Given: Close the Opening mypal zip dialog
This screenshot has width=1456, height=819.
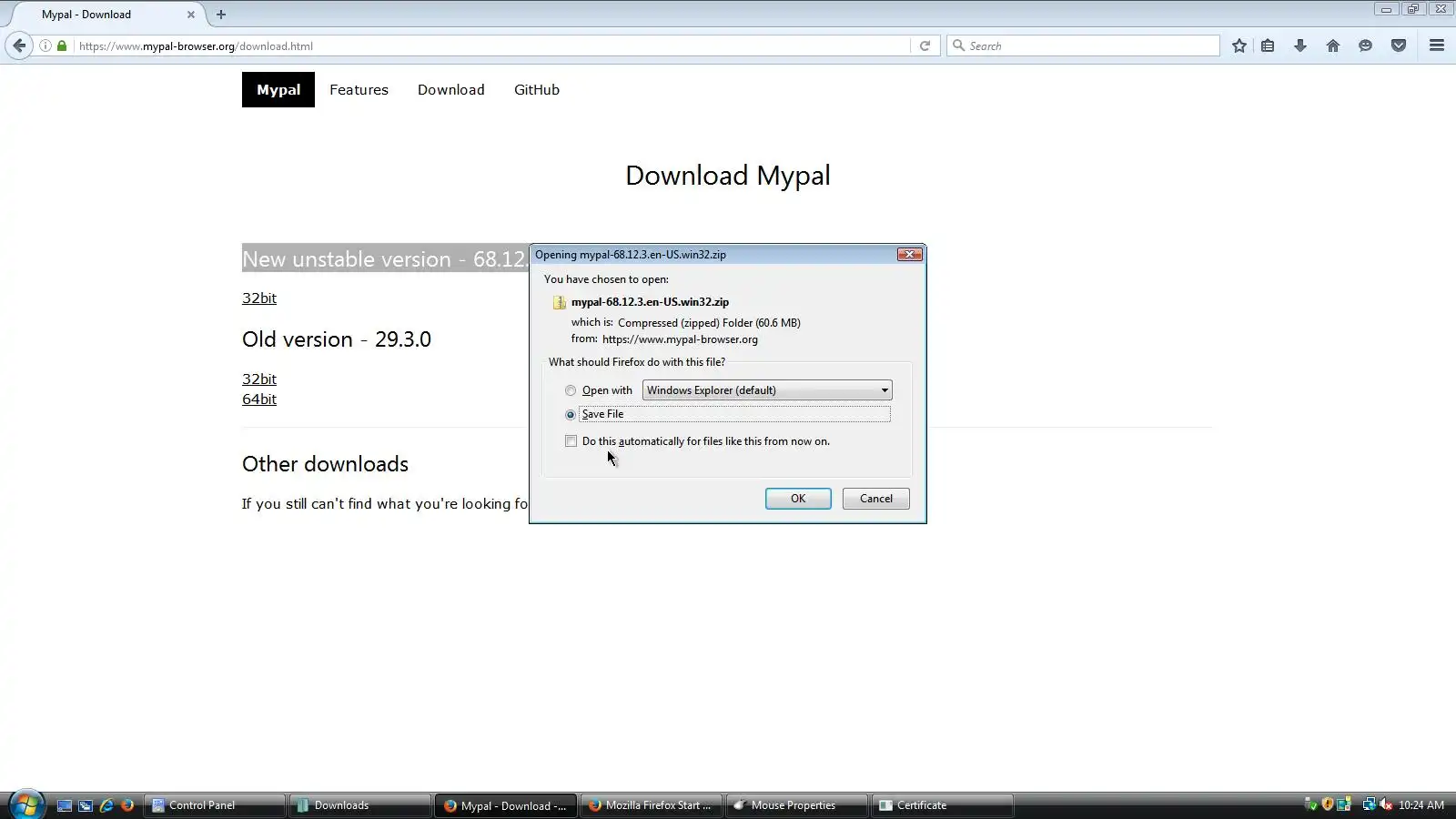Looking at the screenshot, I should pos(910,255).
